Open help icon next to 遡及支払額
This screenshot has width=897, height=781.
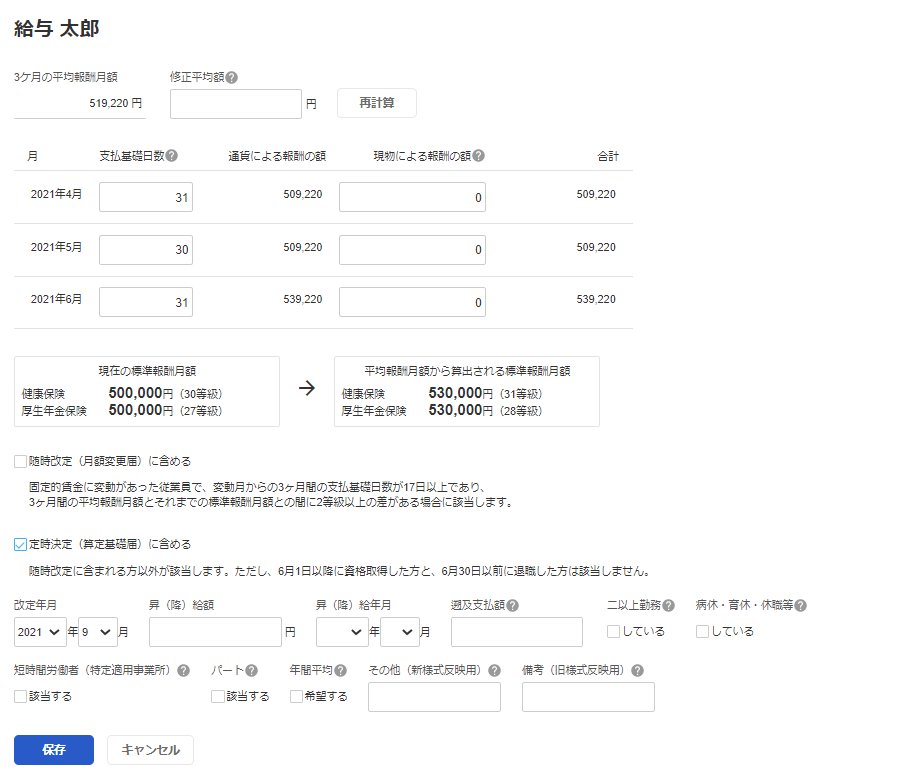[x=513, y=605]
